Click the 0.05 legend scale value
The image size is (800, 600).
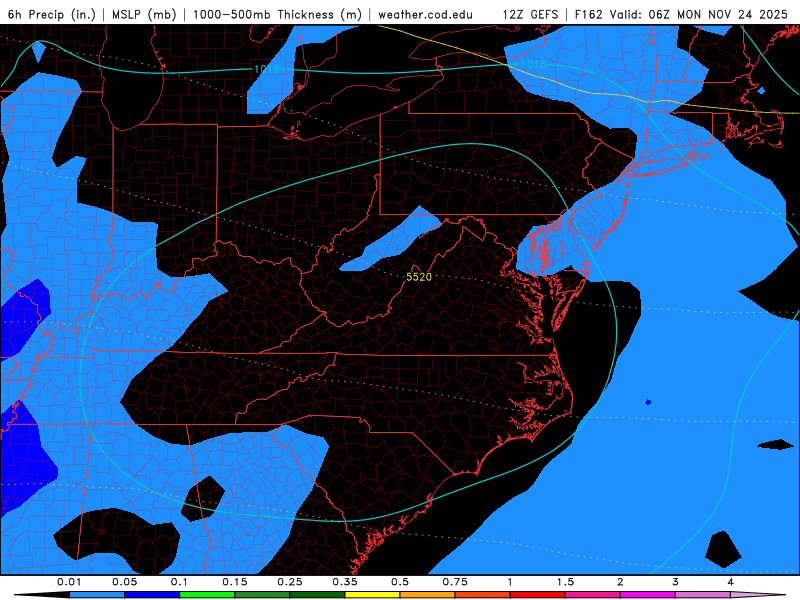coord(124,582)
